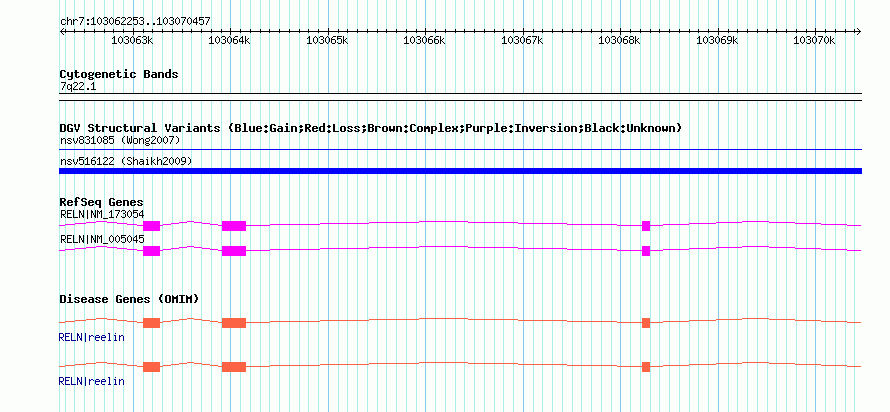
Task: Click the RELN|NM_173054 transcript label
Action: (102, 215)
